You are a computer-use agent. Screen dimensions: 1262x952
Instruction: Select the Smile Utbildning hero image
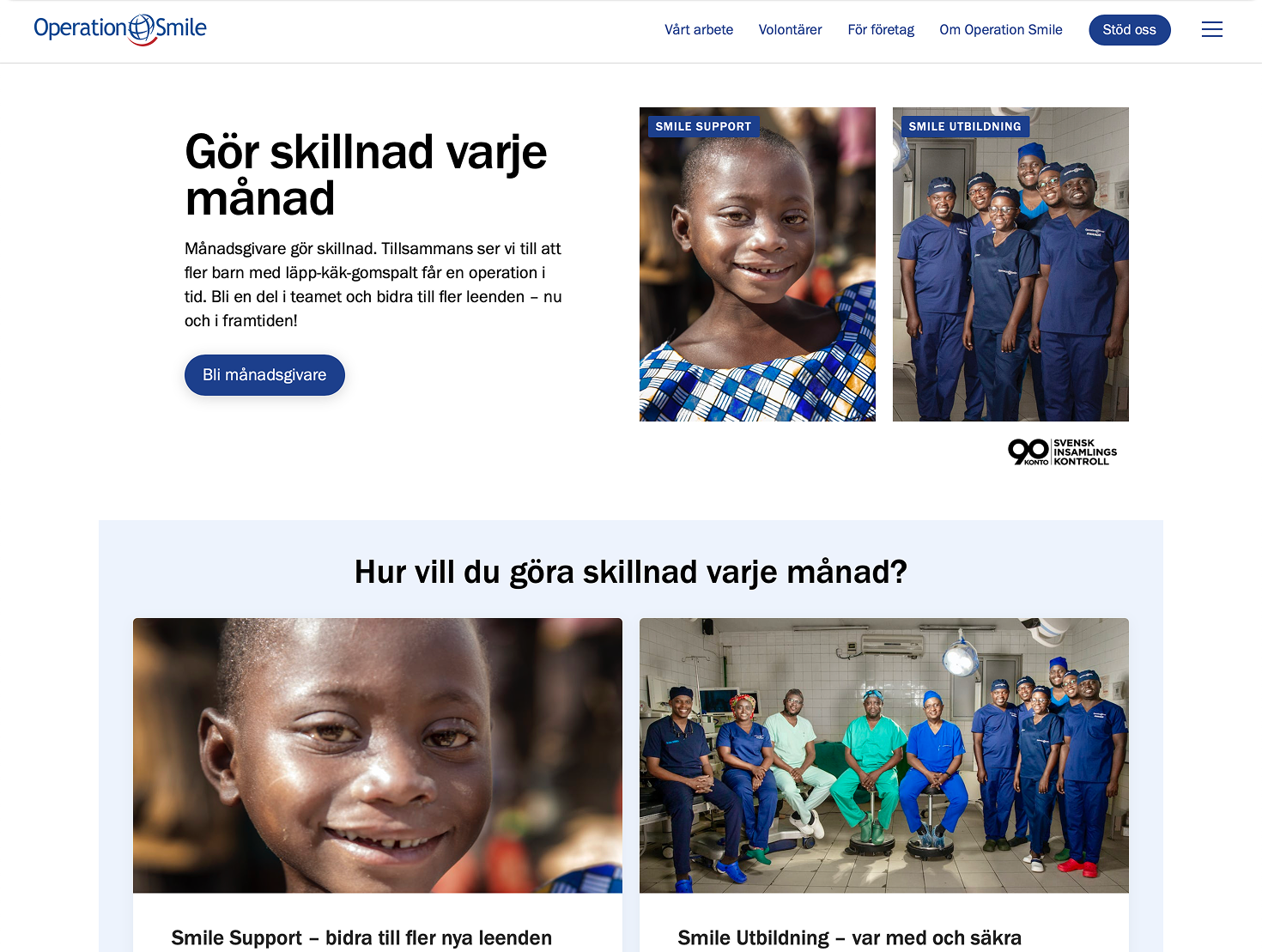tap(1010, 264)
